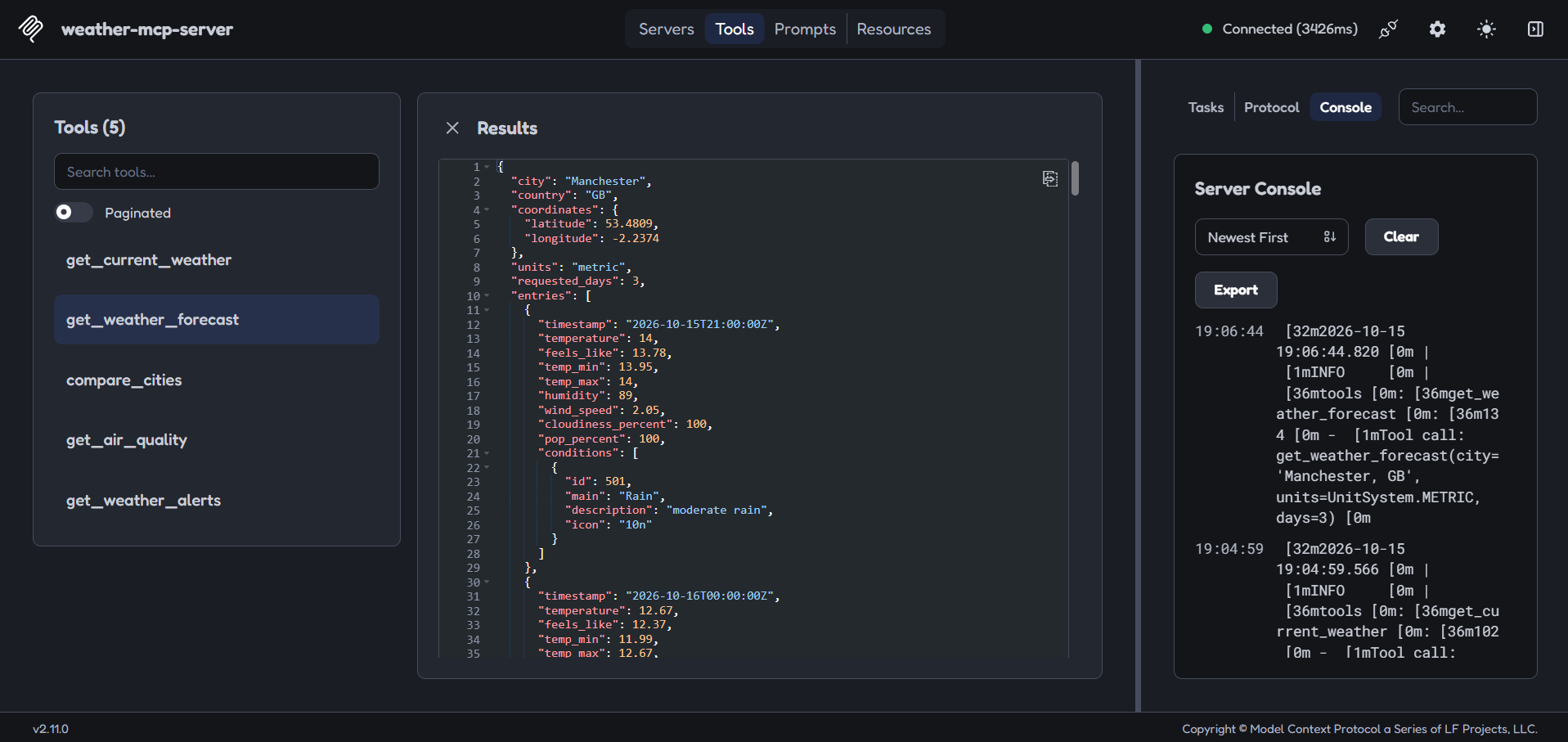Collapse first entry fold arrow on line 11
Viewport: 1568px width, 742px height.
click(x=487, y=310)
